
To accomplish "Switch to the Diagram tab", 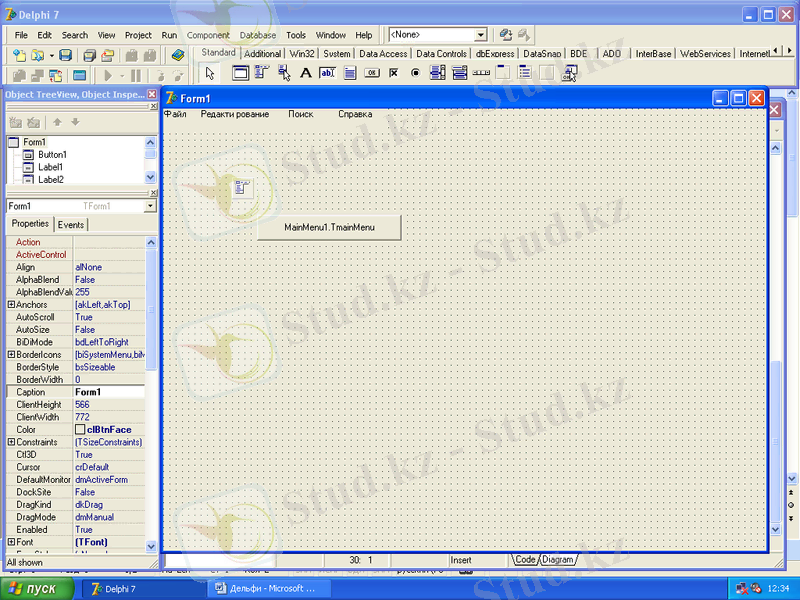I will pyautogui.click(x=557, y=560).
